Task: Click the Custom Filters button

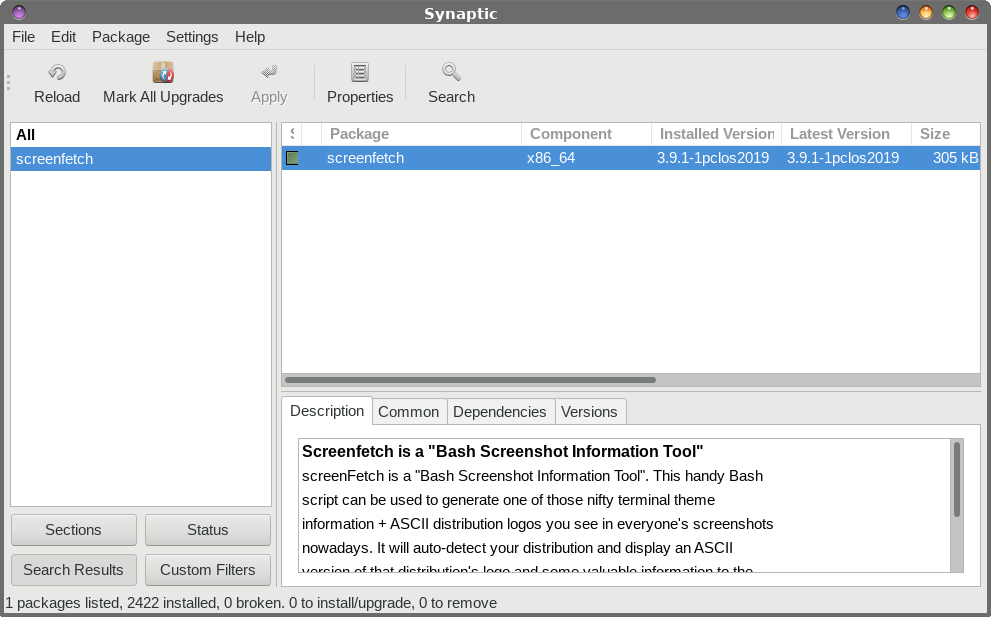Action: [207, 570]
